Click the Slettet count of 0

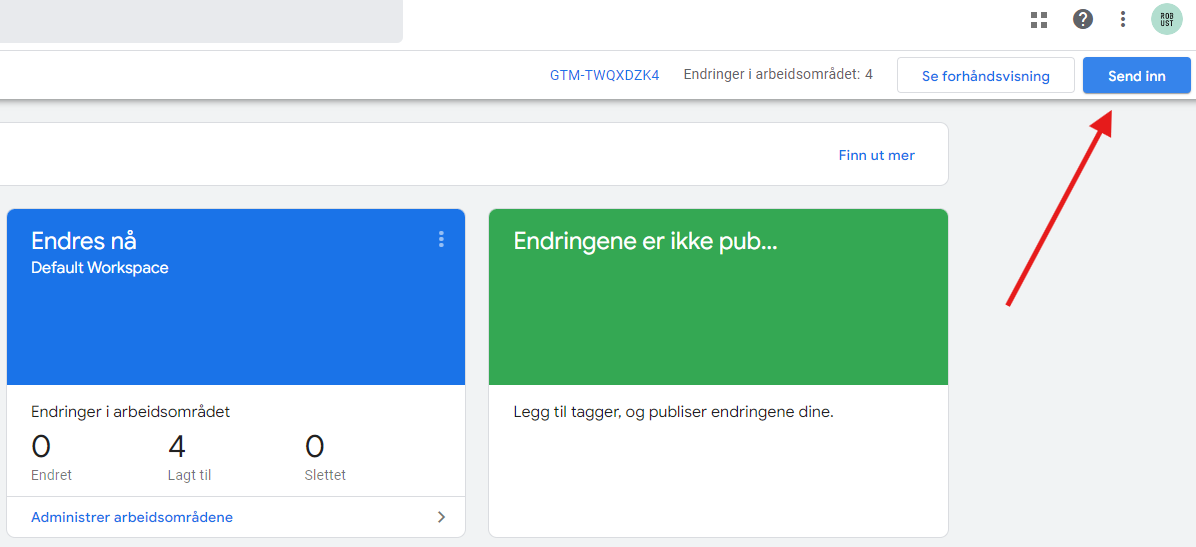[314, 446]
